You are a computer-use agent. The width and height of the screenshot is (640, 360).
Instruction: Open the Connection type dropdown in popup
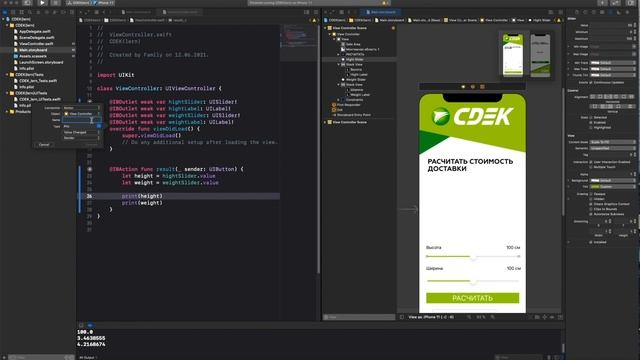coord(82,108)
